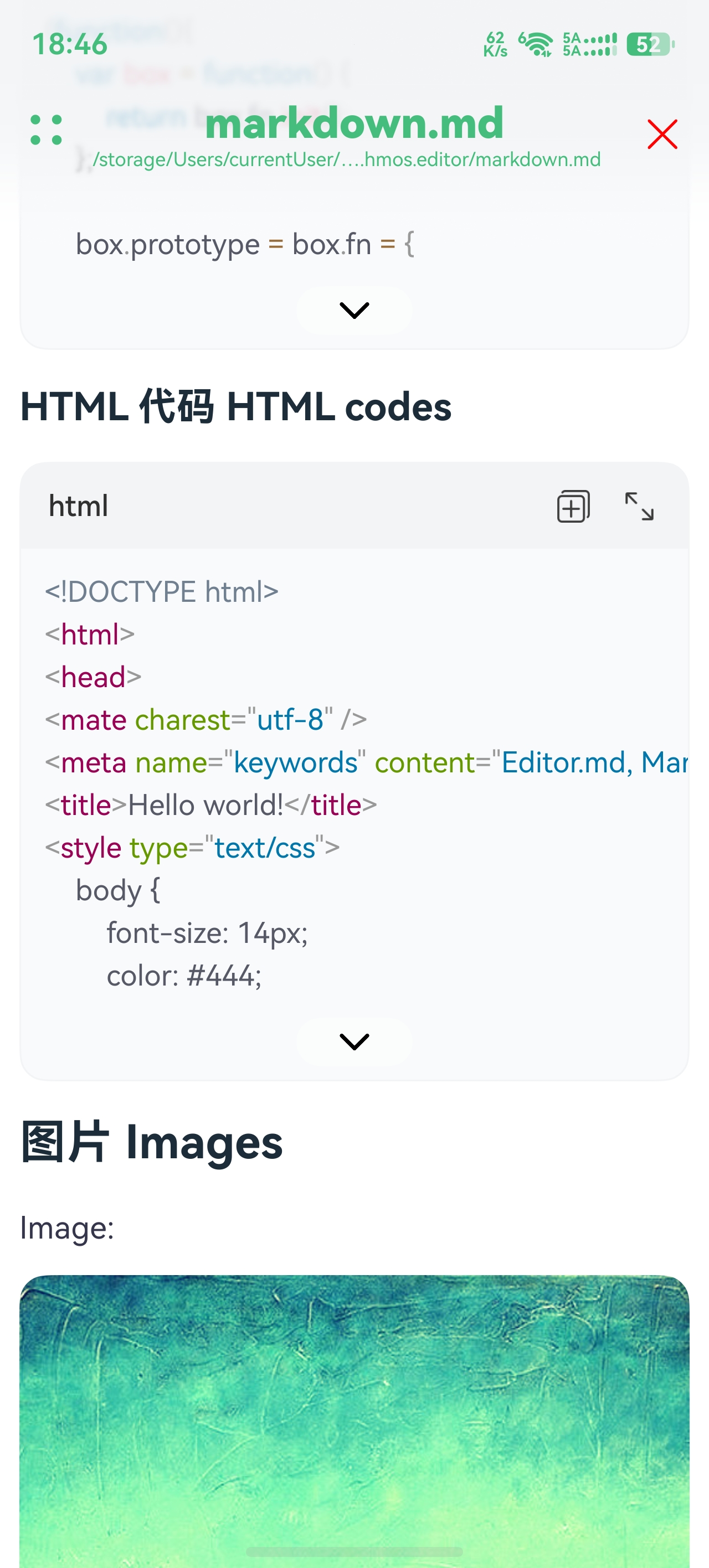Tap the <!DOCTYPE html> code line
The image size is (709, 1568).
coord(162,592)
